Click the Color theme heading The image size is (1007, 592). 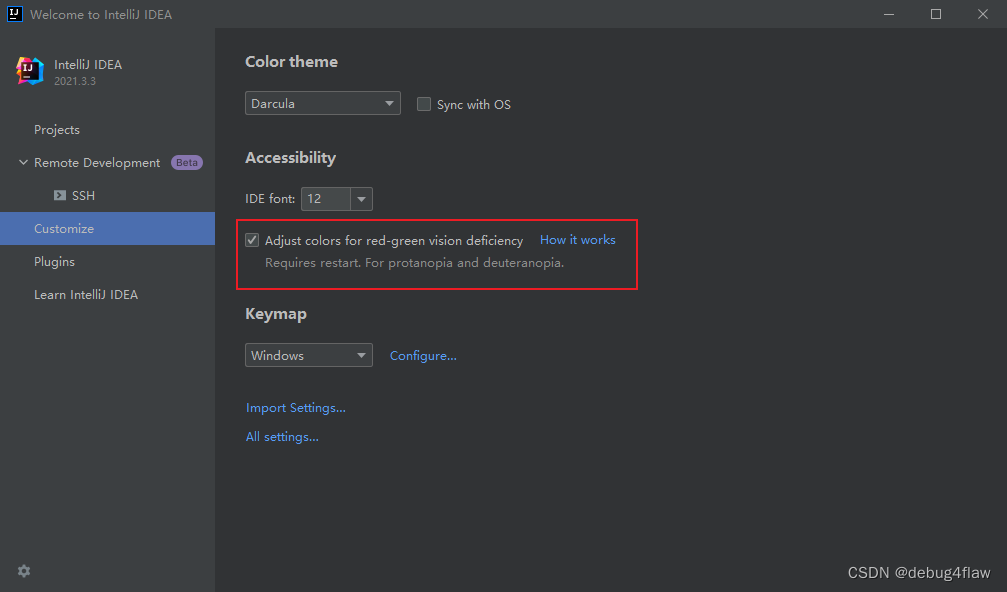[x=292, y=62]
